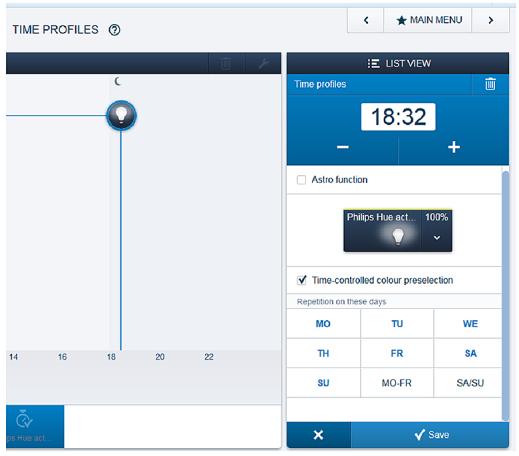519x456 pixels.
Task: Expand the Philips Hue 100% dropdown chevron
Action: pyautogui.click(x=437, y=238)
